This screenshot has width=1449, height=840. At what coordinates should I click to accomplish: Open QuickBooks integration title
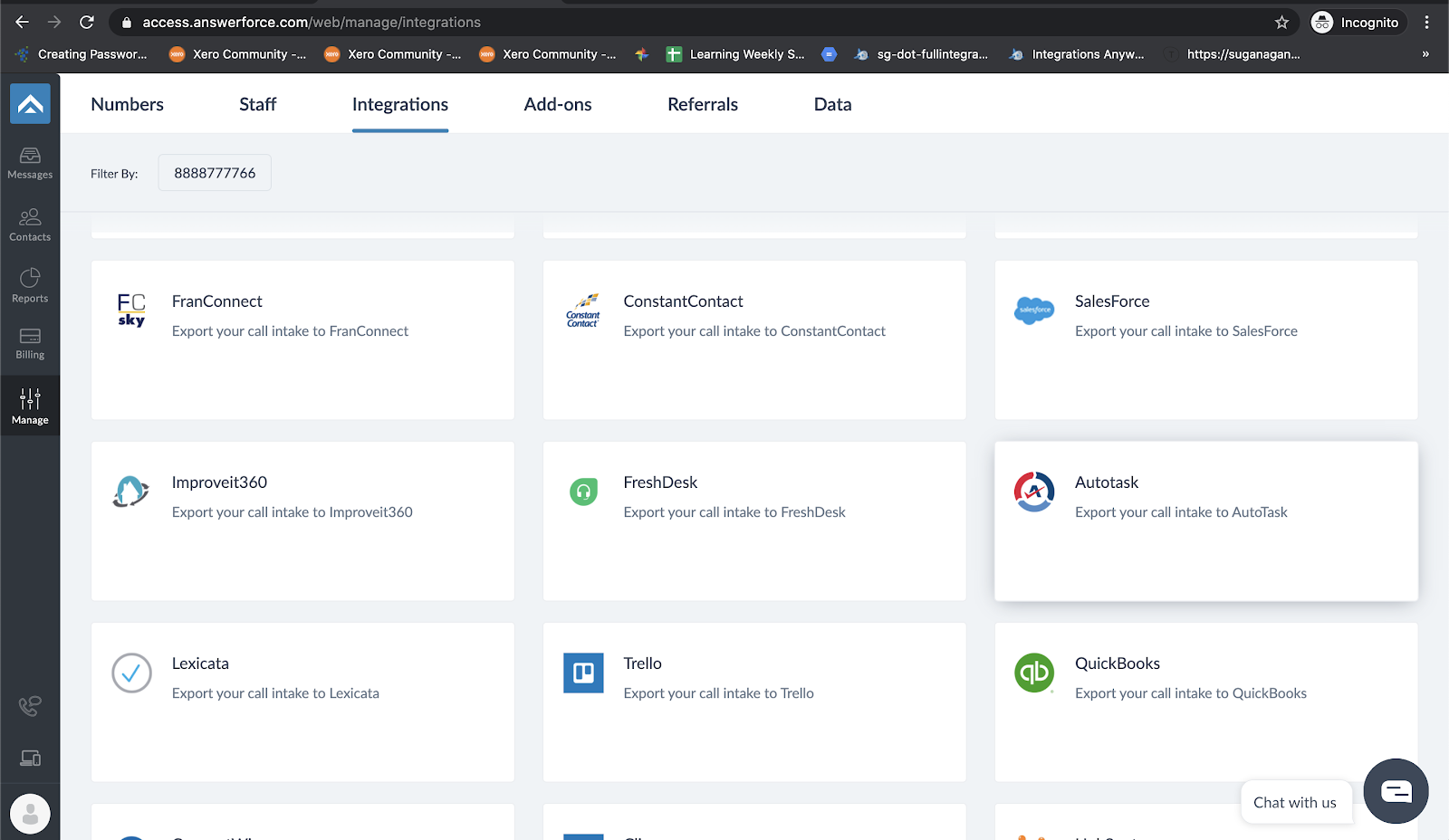(1118, 663)
